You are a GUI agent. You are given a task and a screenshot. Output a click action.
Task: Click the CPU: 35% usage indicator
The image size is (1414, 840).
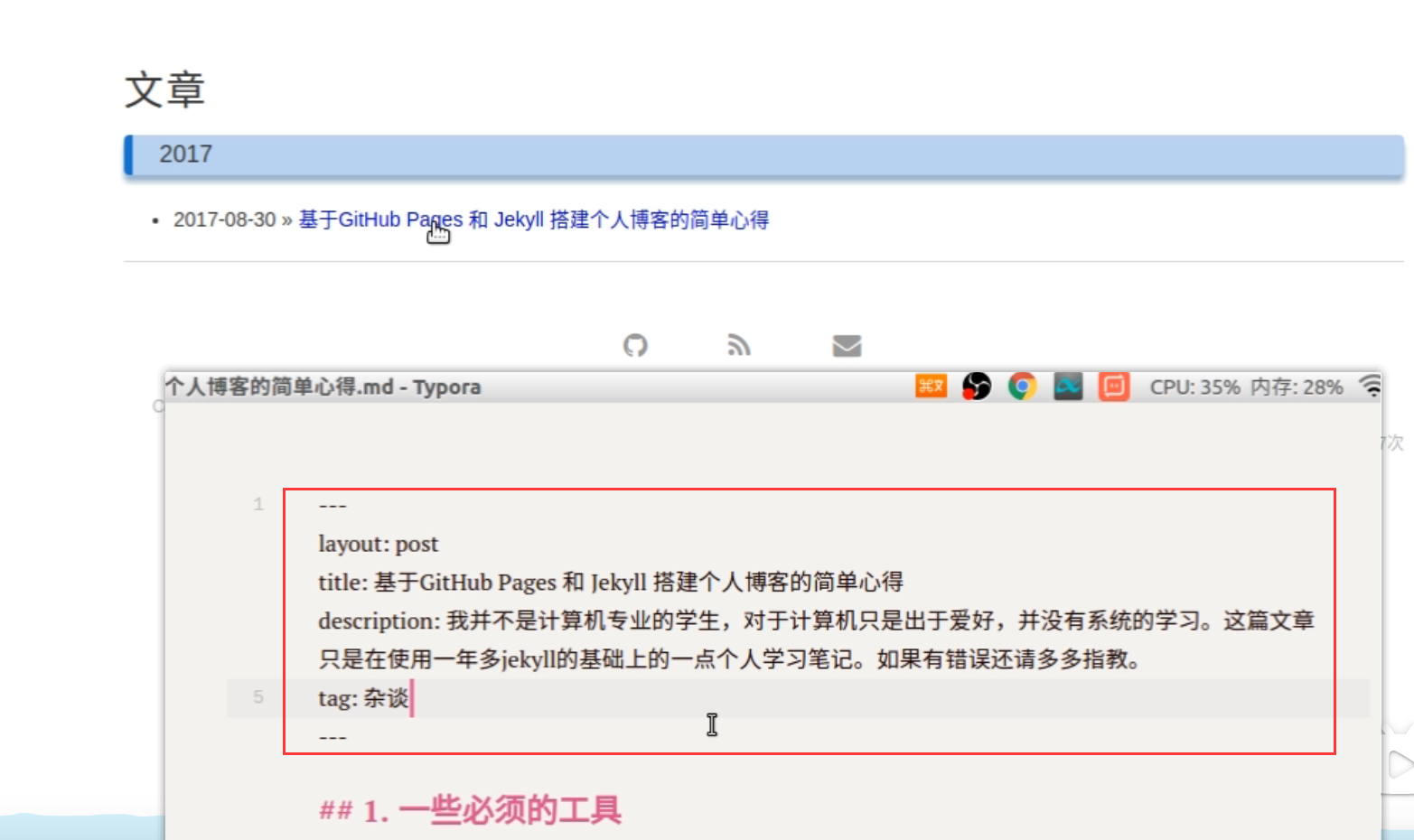[x=1194, y=387]
